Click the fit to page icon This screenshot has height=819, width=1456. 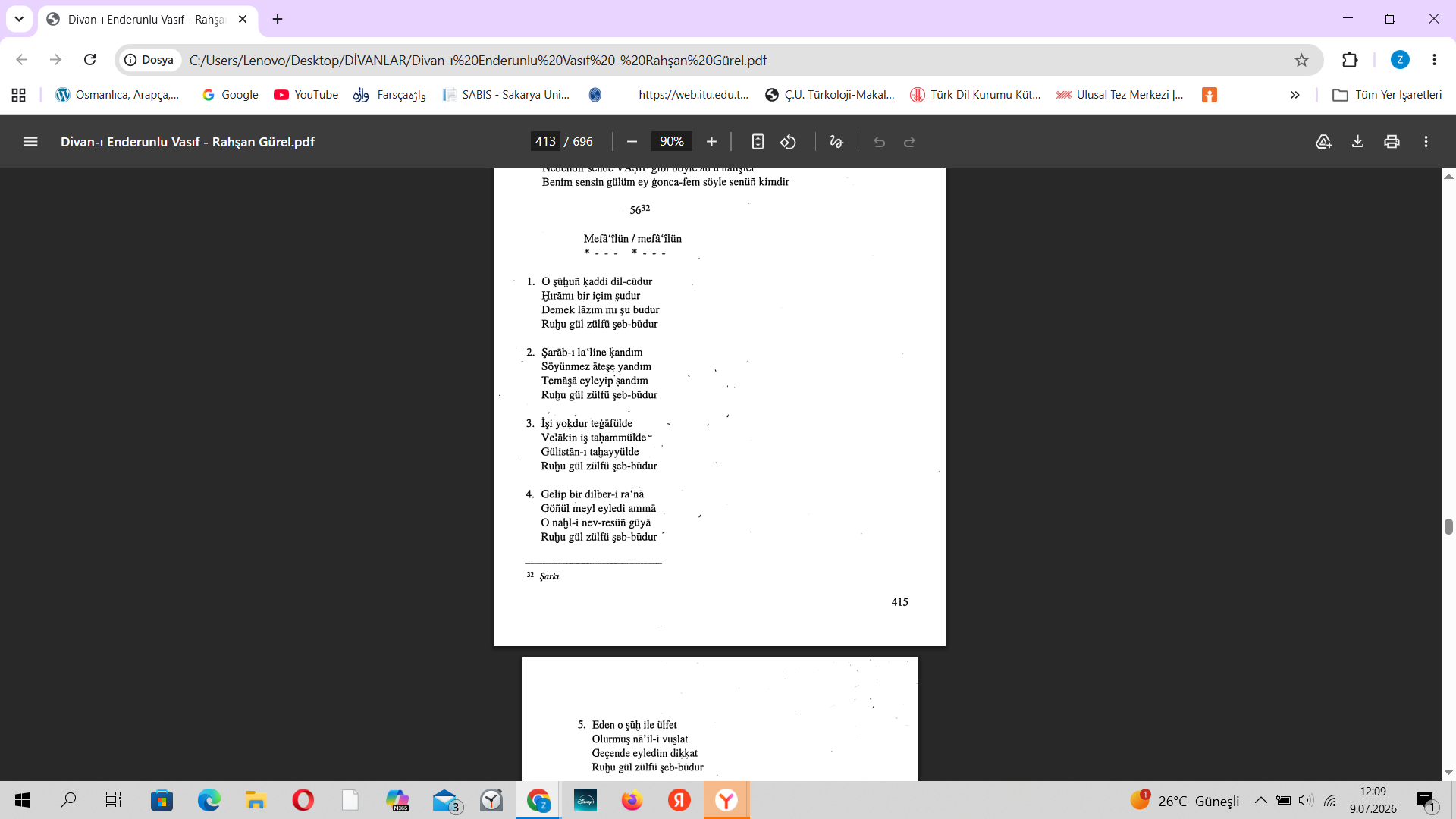click(758, 142)
